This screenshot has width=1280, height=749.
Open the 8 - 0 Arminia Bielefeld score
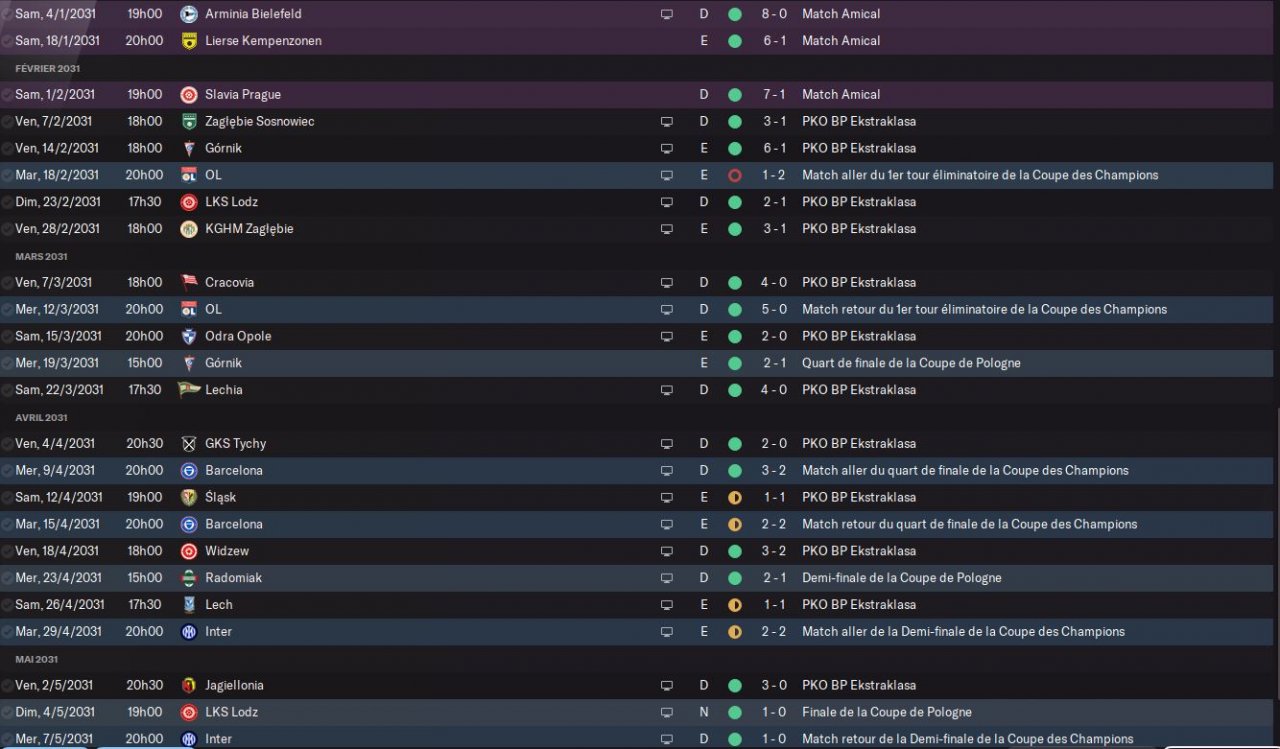click(x=775, y=14)
